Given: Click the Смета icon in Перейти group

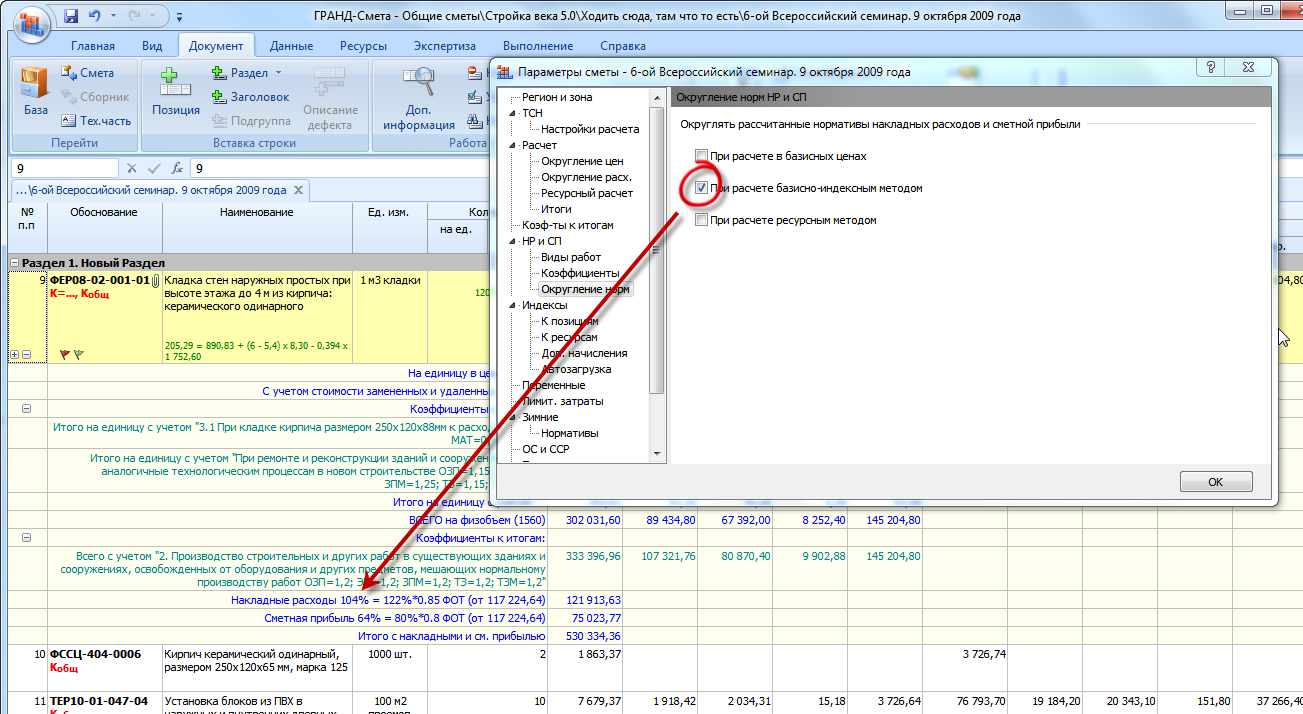Looking at the screenshot, I should point(70,73).
